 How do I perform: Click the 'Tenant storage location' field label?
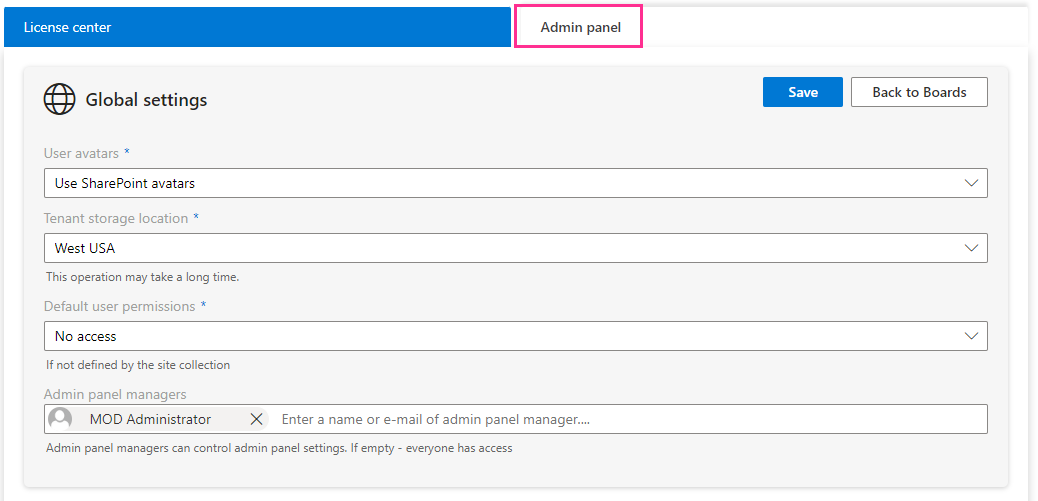pos(115,218)
